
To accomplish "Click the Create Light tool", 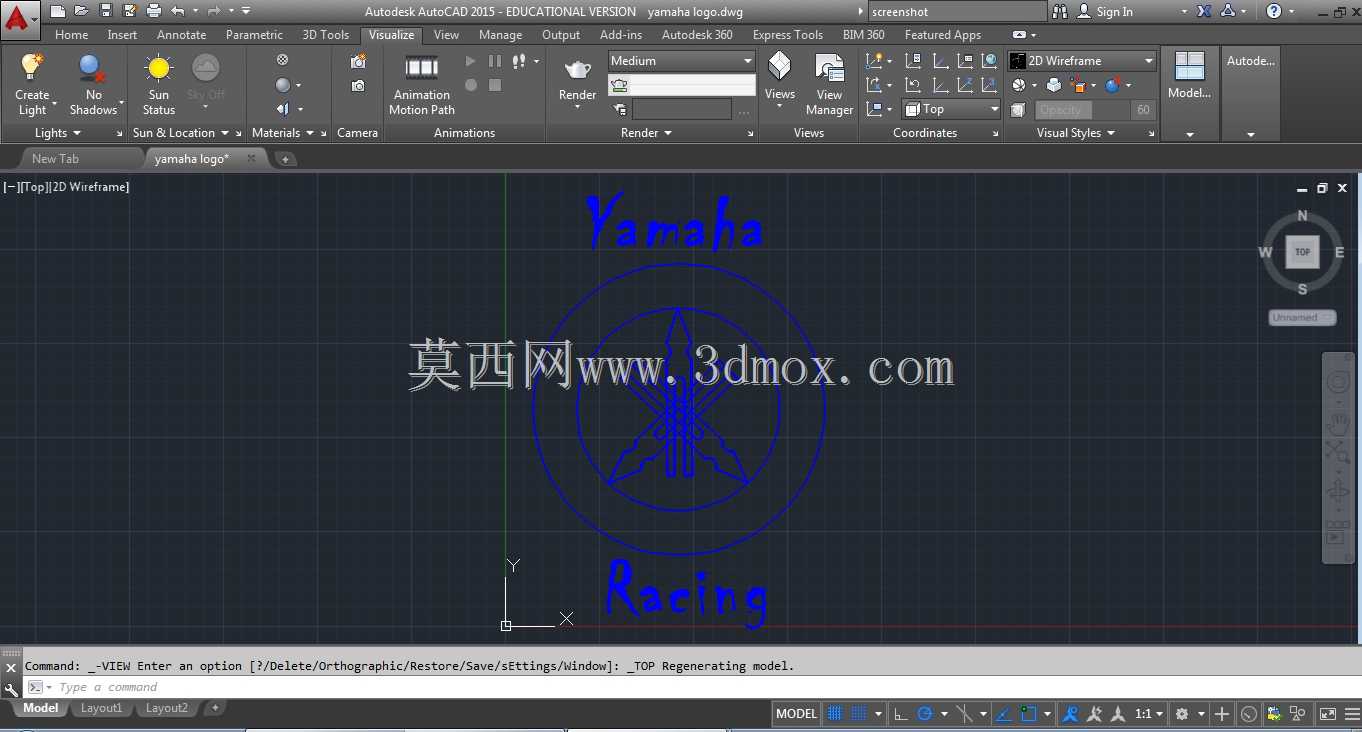I will pos(32,85).
